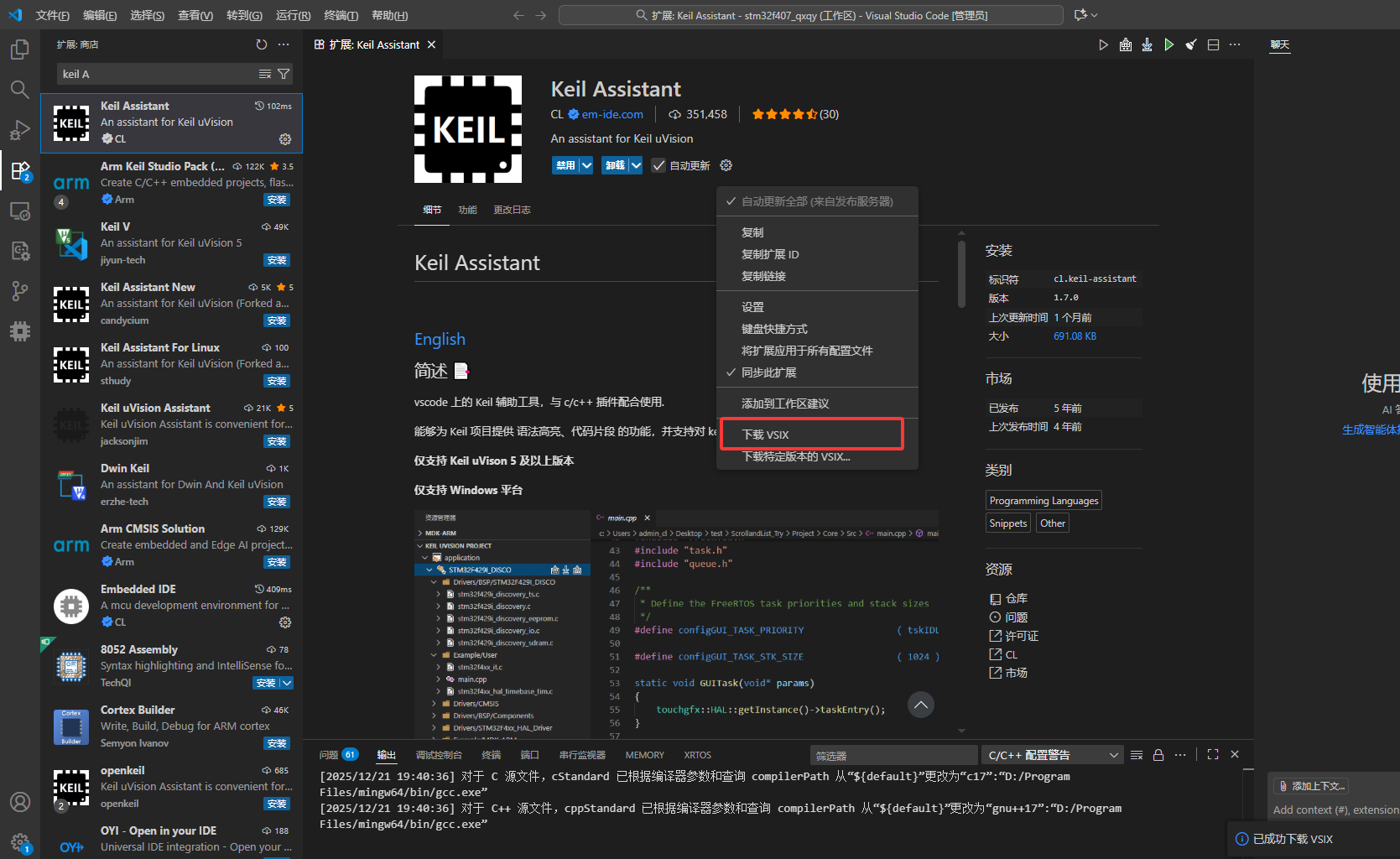Open the changelog tab of the extension page
Screen dimensions: 1400x859
click(512, 210)
